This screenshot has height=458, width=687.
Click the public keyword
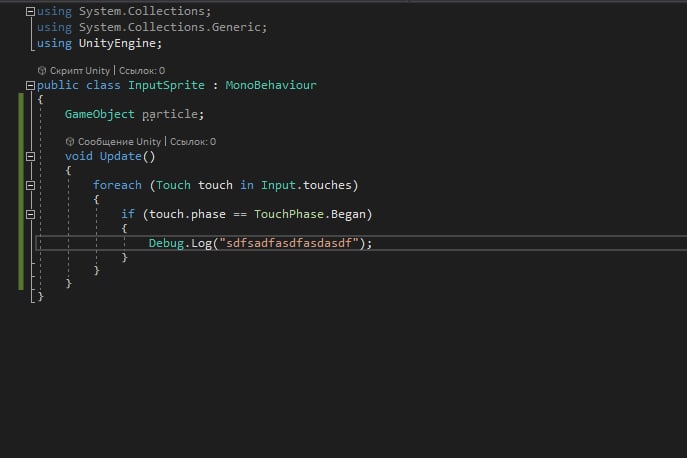pos(57,85)
